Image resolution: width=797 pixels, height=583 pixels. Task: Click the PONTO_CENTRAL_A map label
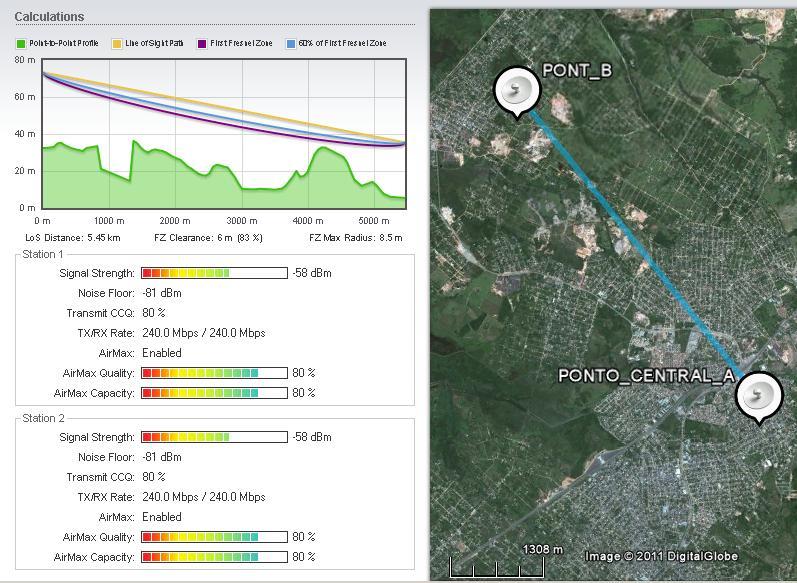pyautogui.click(x=646, y=376)
